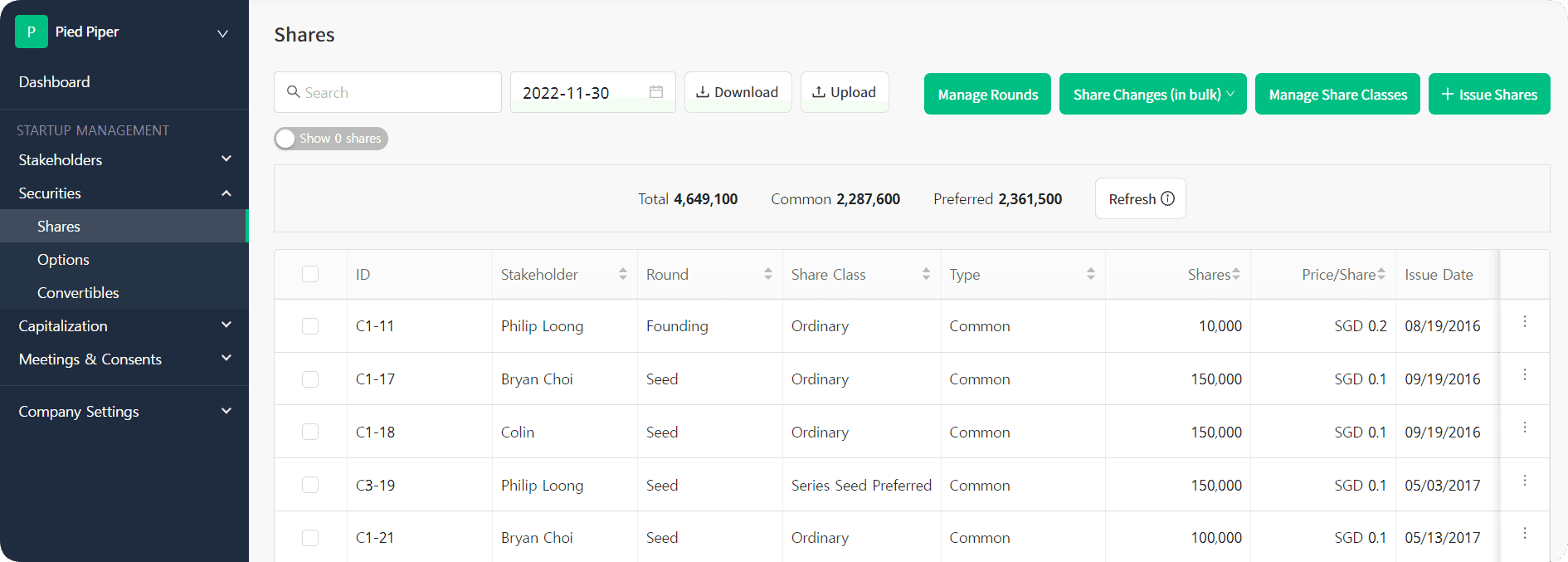
Task: Check the select-all checkbox in table header
Action: (x=310, y=274)
